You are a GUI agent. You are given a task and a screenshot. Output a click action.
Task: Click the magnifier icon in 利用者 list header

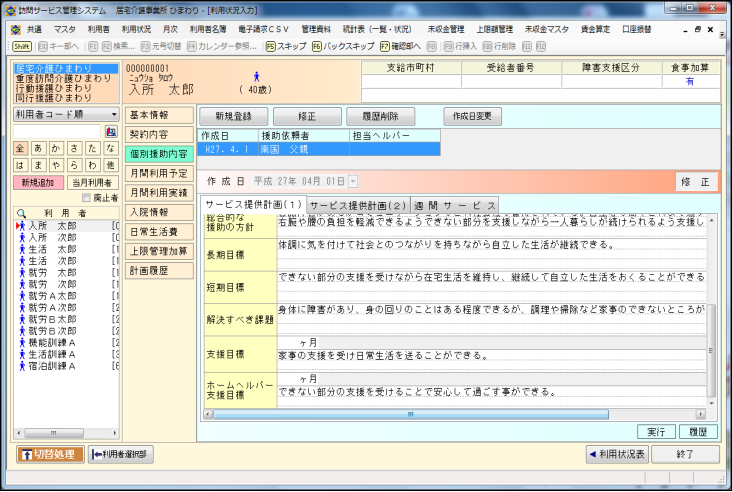20,213
